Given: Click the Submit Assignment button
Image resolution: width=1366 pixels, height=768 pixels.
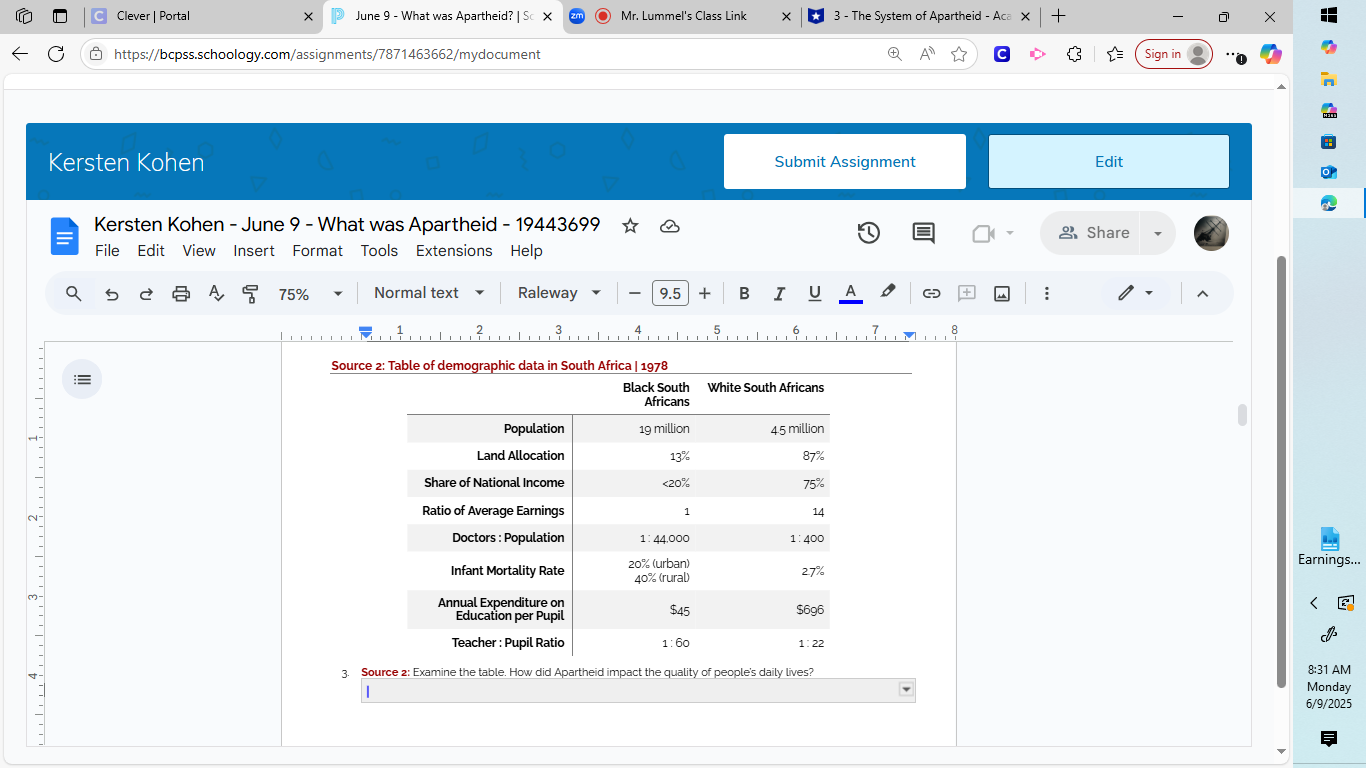Looking at the screenshot, I should (845, 162).
